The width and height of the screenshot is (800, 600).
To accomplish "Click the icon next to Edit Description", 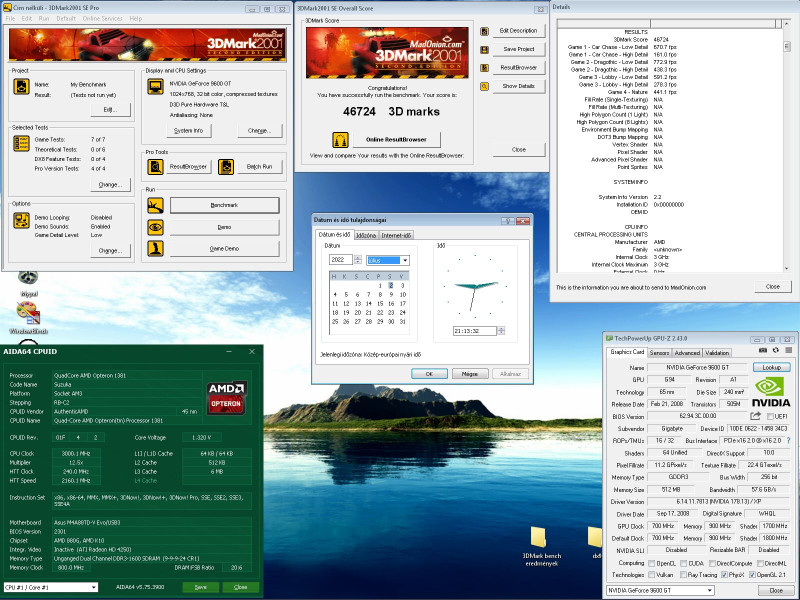I will [484, 31].
